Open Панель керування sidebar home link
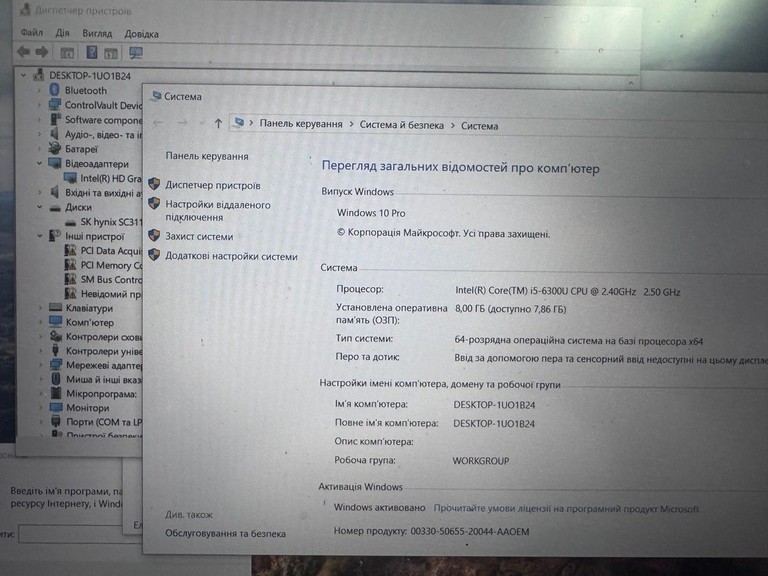Screen dimensions: 768x576 pos(207,156)
